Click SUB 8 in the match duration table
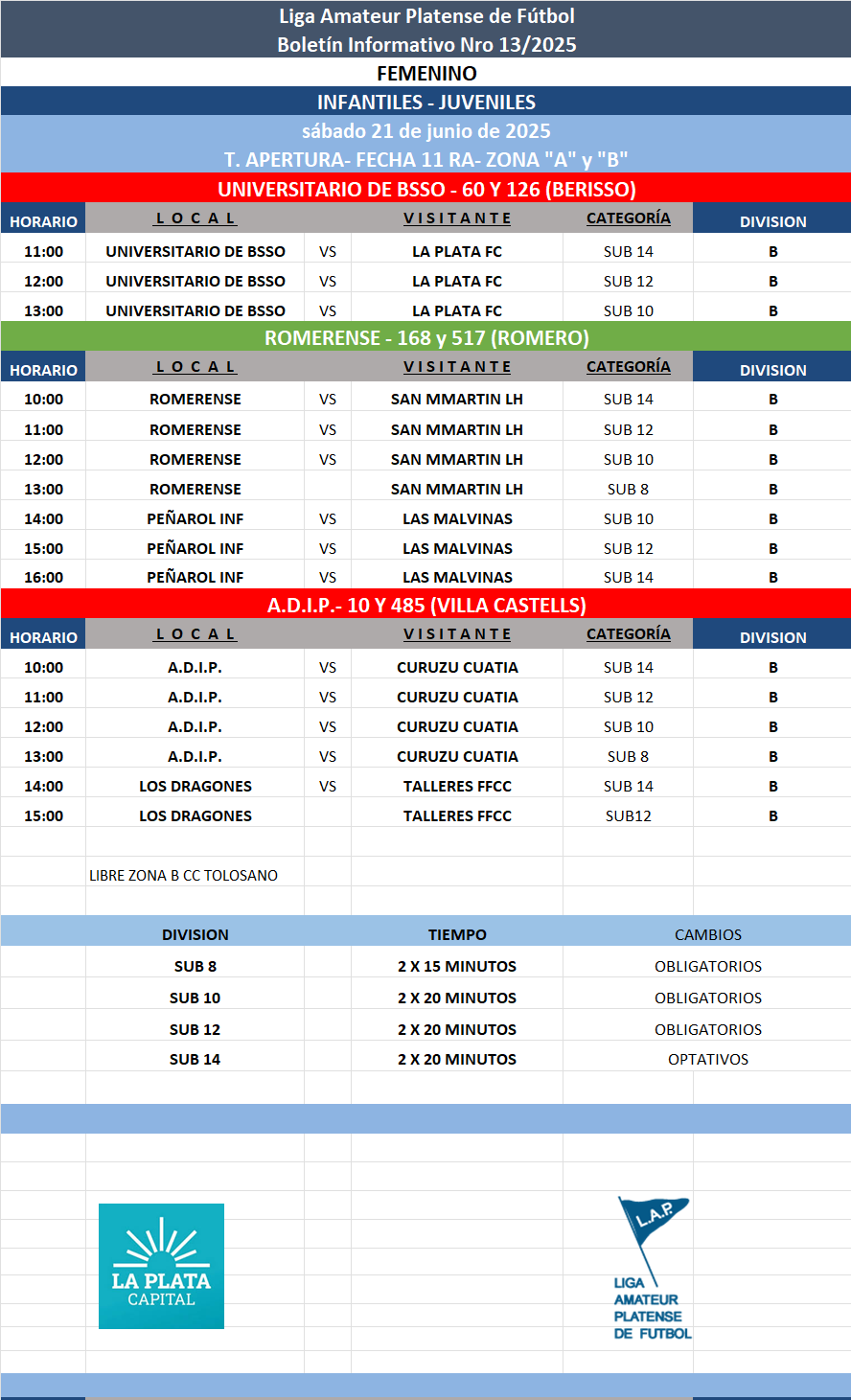851x1400 pixels. click(195, 966)
